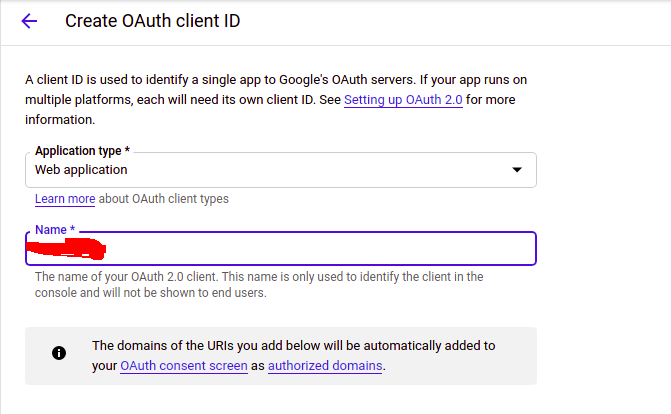Click the 'Application type *' field label
Image resolution: width=671 pixels, height=414 pixels.
82,151
